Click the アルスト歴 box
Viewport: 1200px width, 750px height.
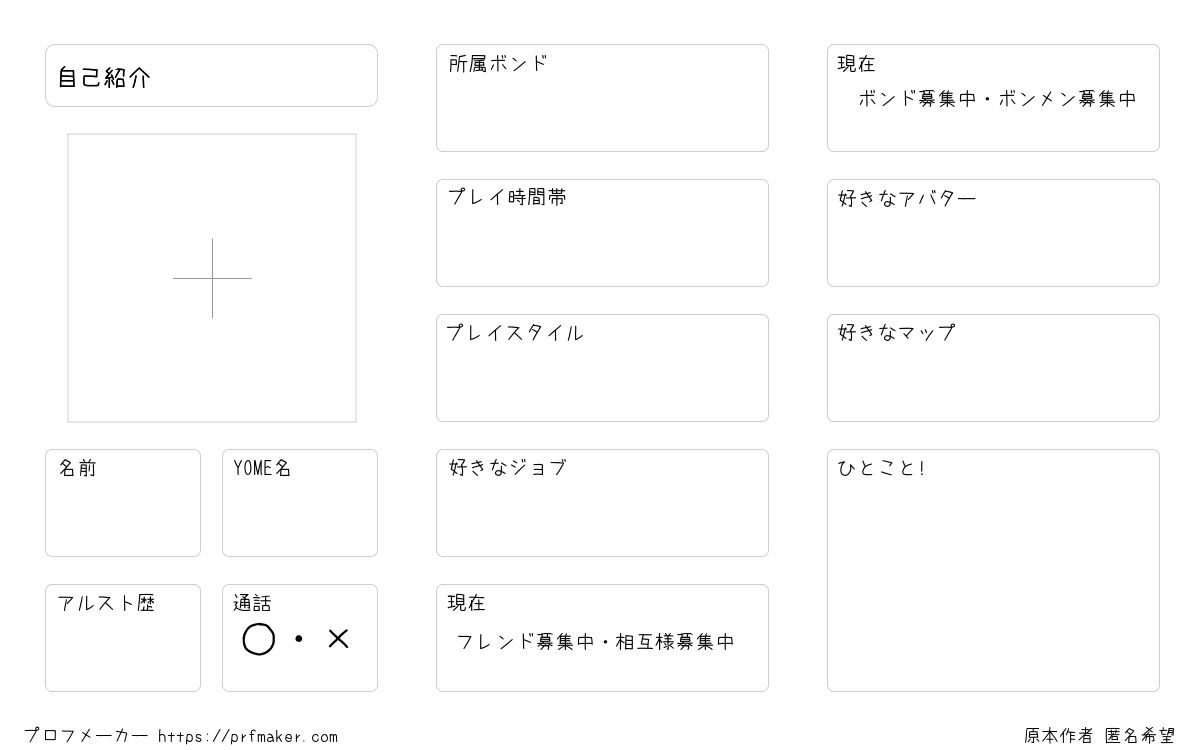pos(123,638)
